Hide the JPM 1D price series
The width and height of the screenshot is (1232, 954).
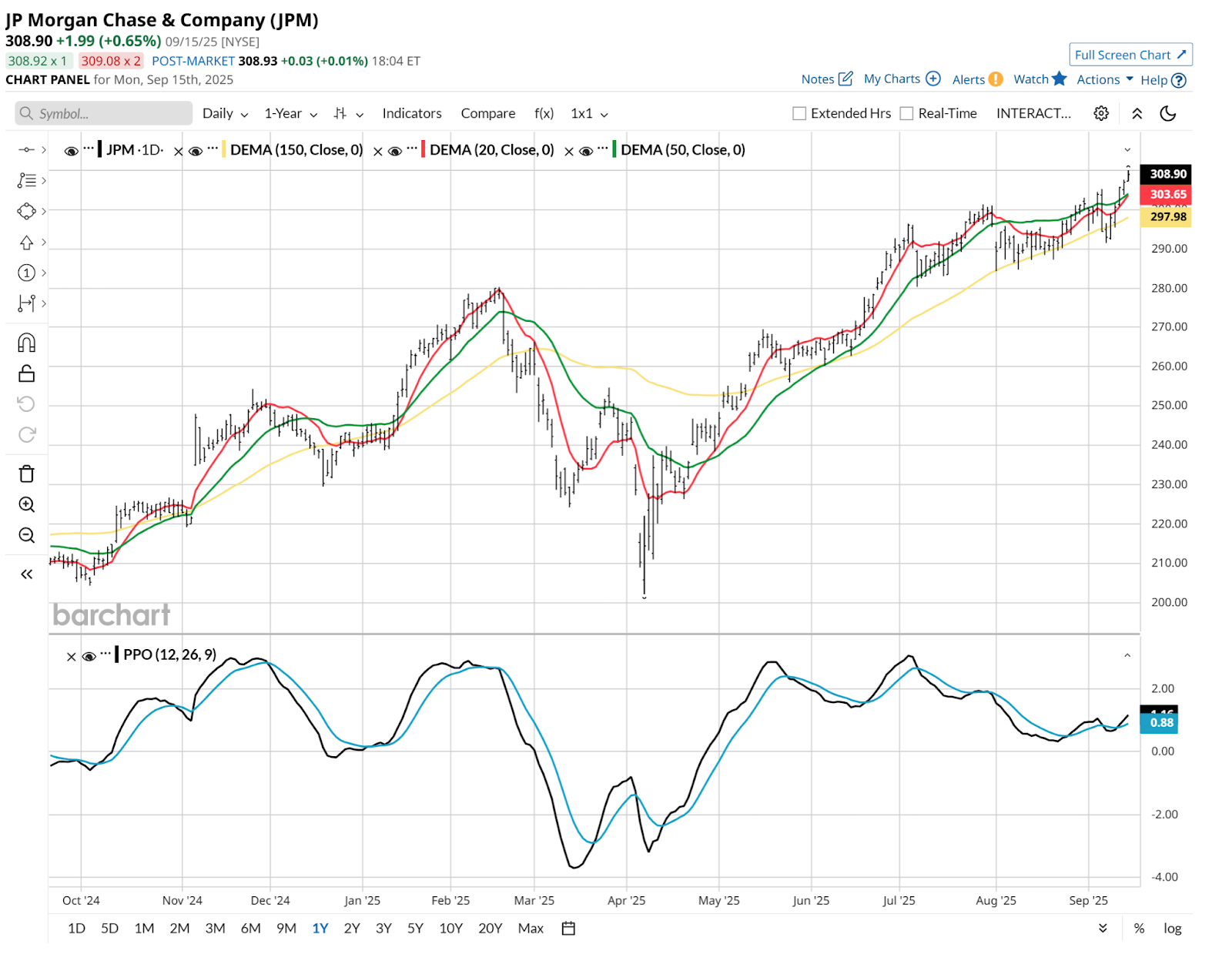click(72, 151)
